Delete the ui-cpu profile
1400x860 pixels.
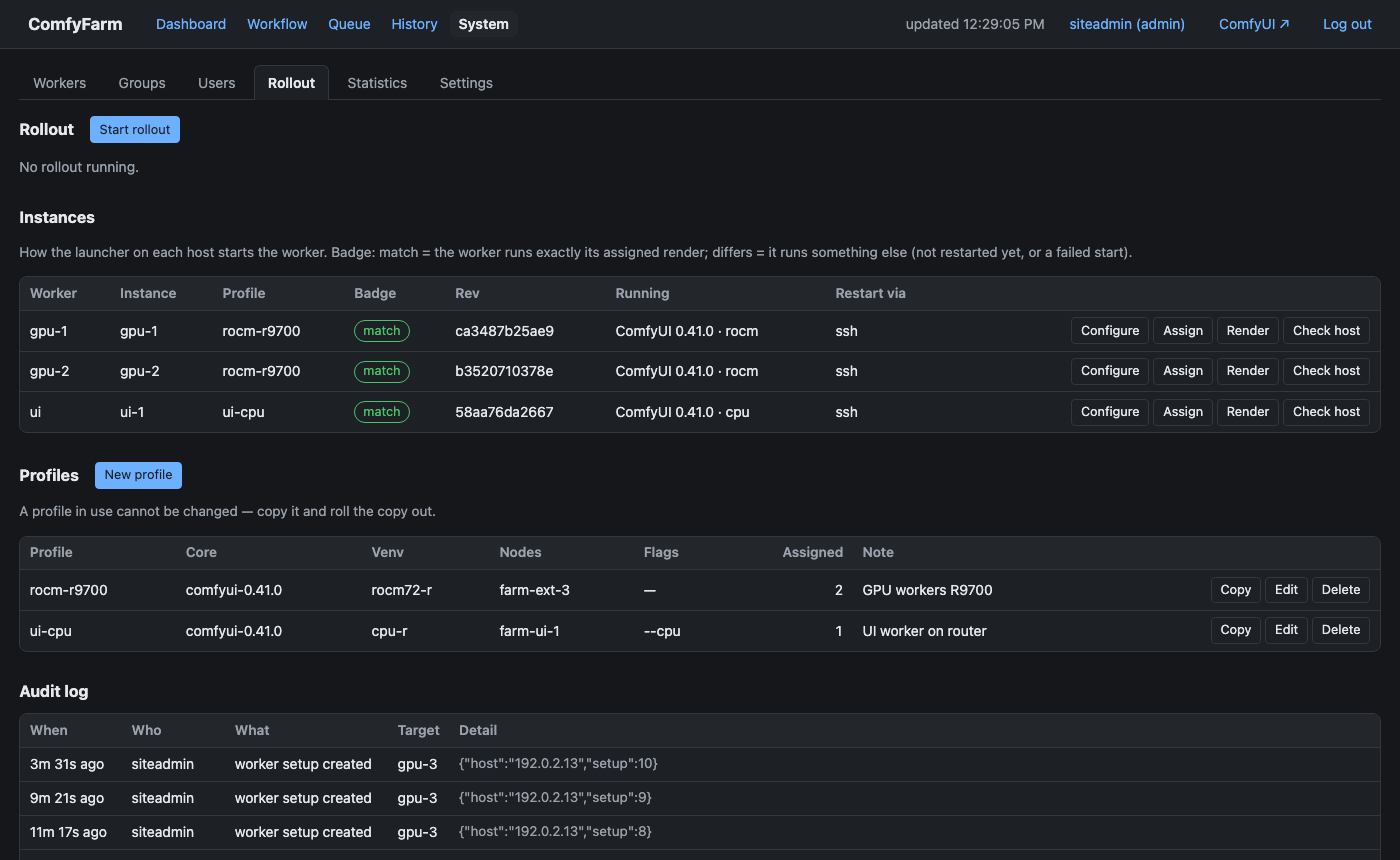1341,630
